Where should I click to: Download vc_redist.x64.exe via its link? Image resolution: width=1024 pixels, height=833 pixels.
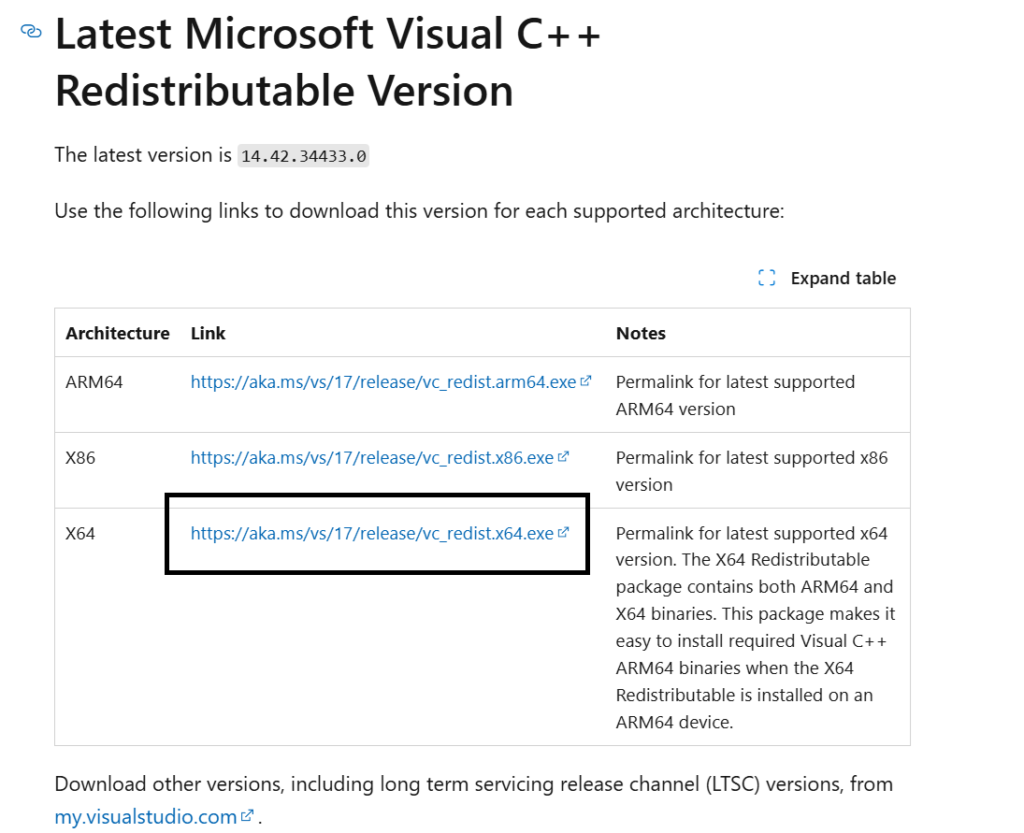coord(372,533)
